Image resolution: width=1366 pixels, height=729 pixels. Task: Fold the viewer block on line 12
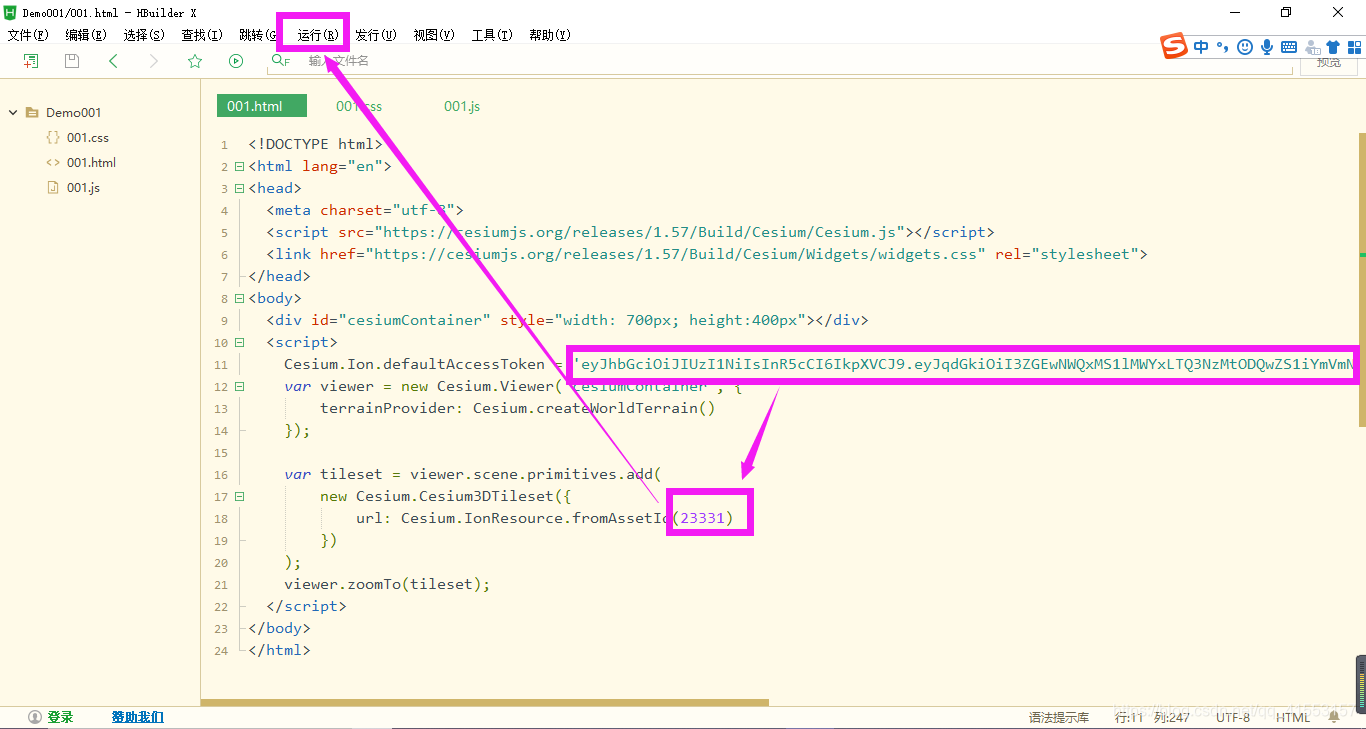[x=239, y=387]
